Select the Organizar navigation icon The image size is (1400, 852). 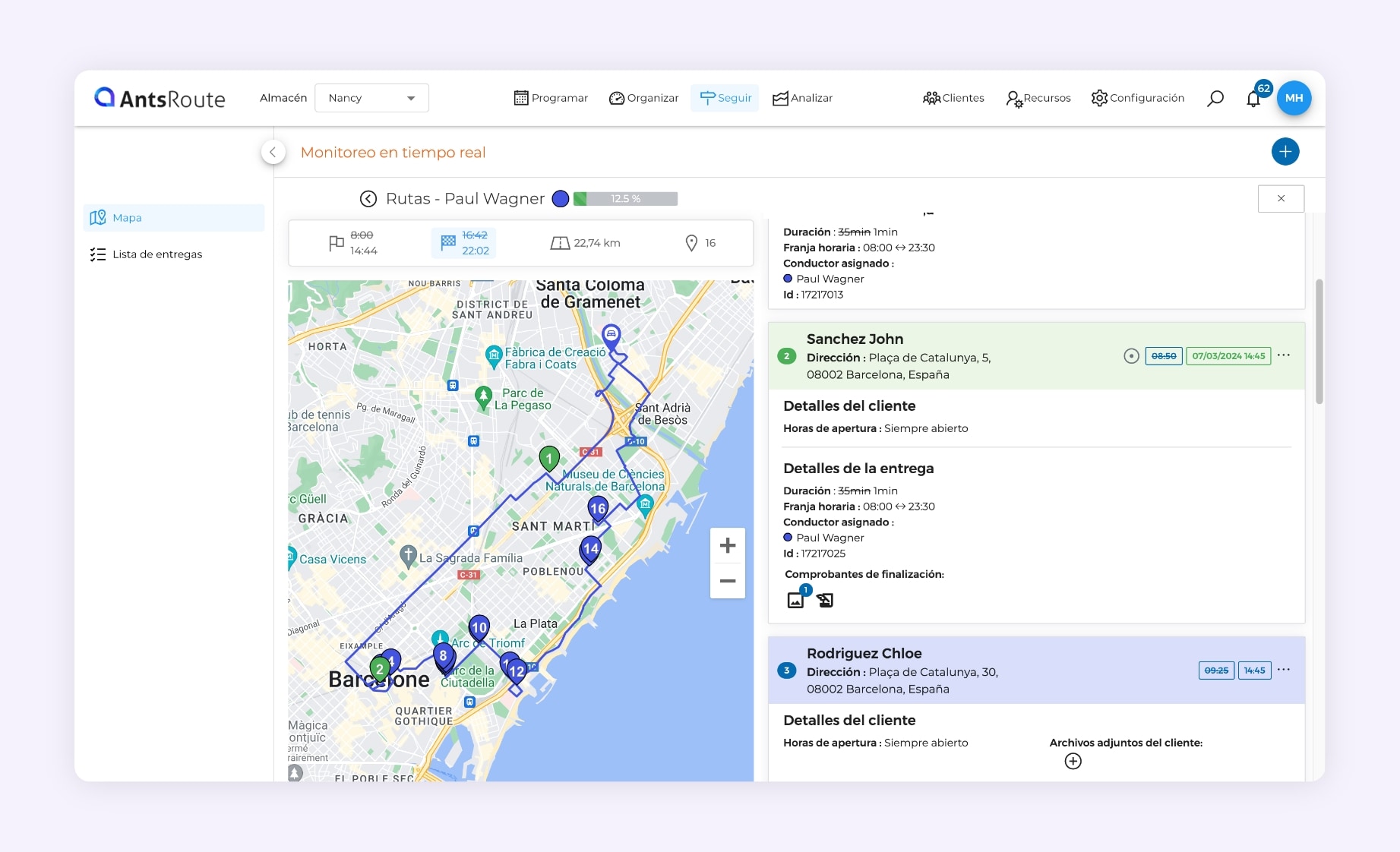[x=643, y=97]
